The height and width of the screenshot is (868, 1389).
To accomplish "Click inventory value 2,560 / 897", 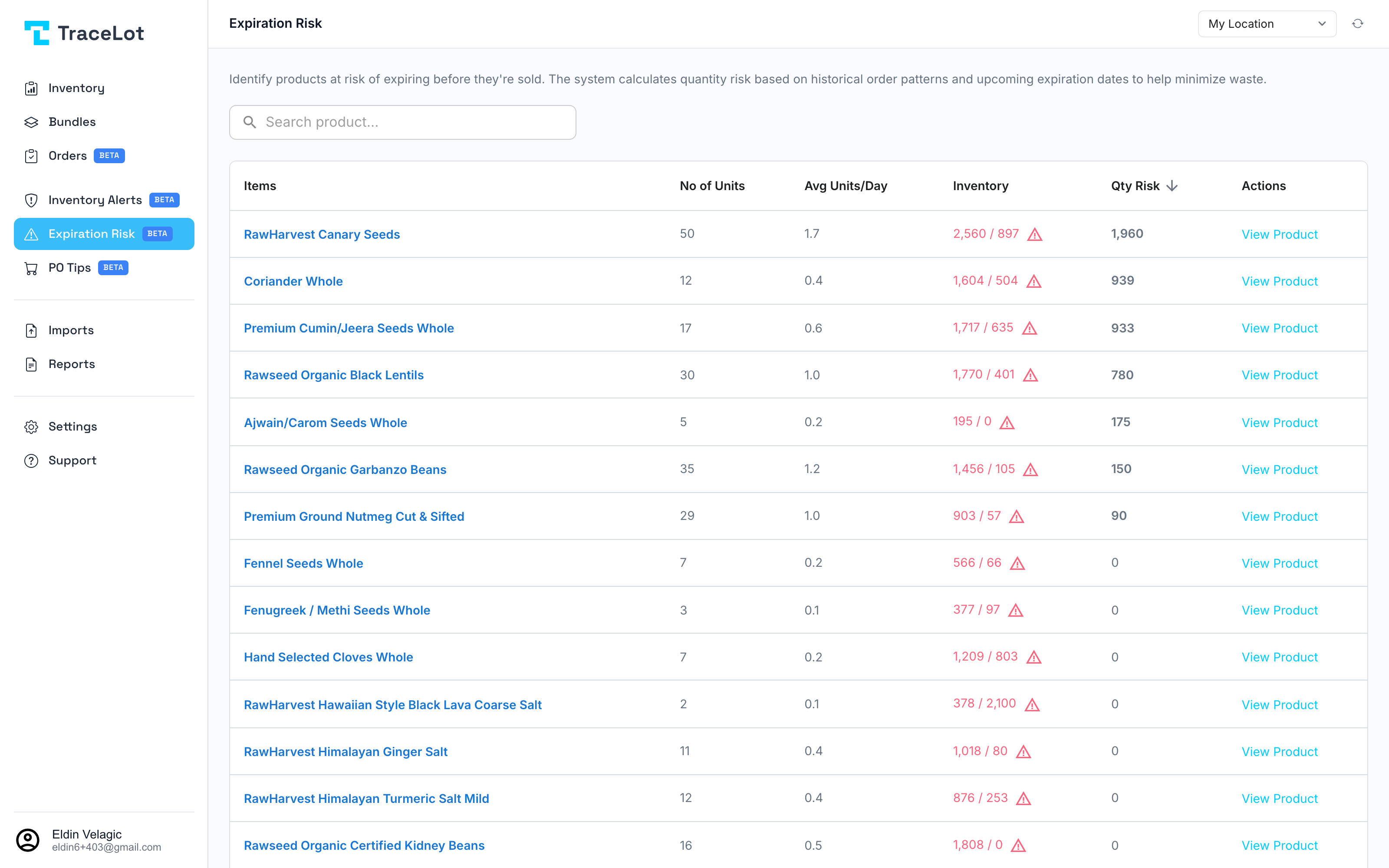I will [985, 234].
